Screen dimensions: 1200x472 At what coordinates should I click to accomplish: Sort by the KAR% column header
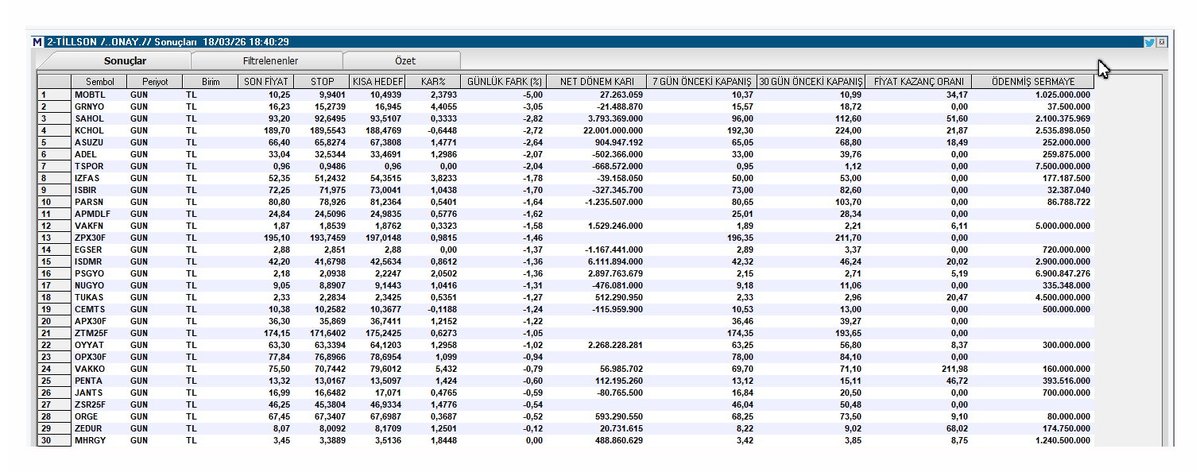coord(432,81)
